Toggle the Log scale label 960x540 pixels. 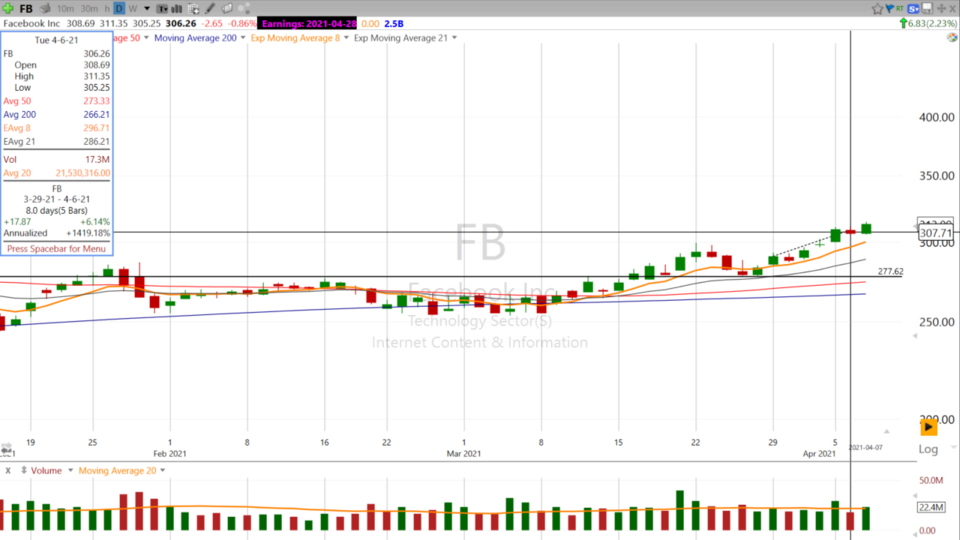[928, 449]
